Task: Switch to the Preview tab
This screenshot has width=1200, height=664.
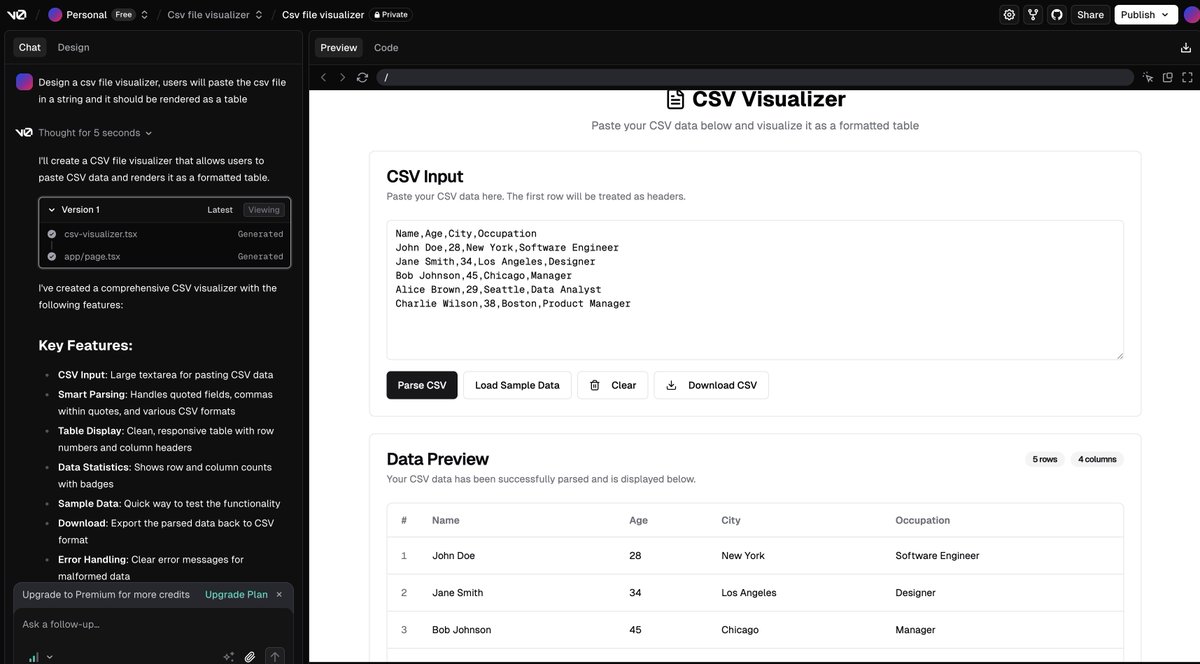Action: [339, 47]
